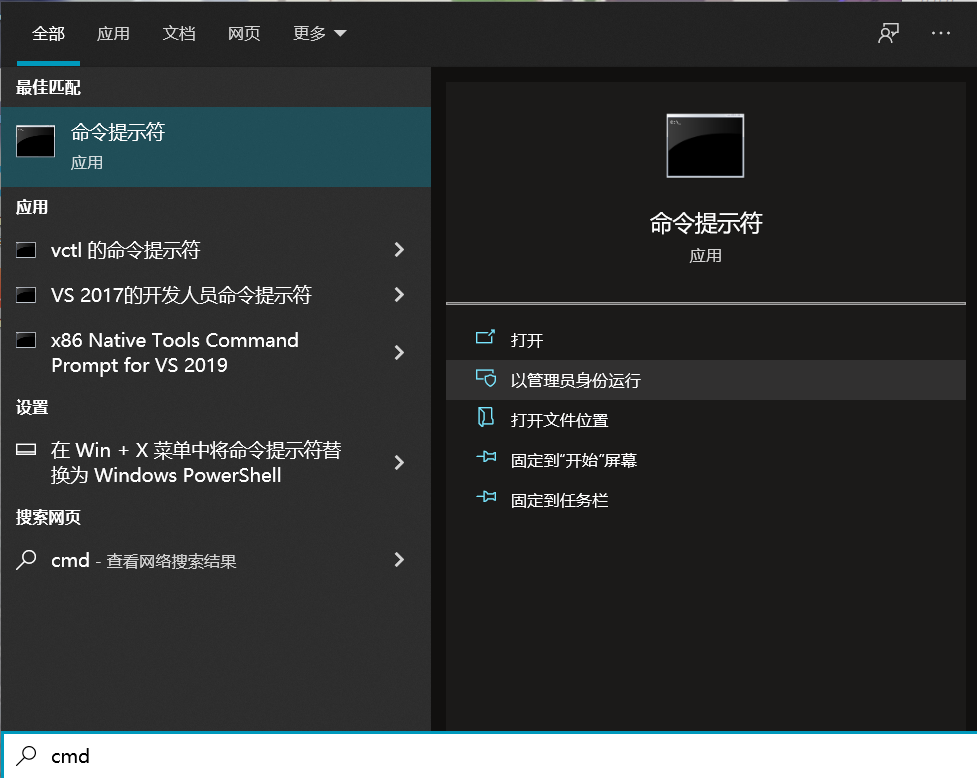Click the magnifier icon beside cmd web search
977x778 pixels.
[x=26, y=560]
